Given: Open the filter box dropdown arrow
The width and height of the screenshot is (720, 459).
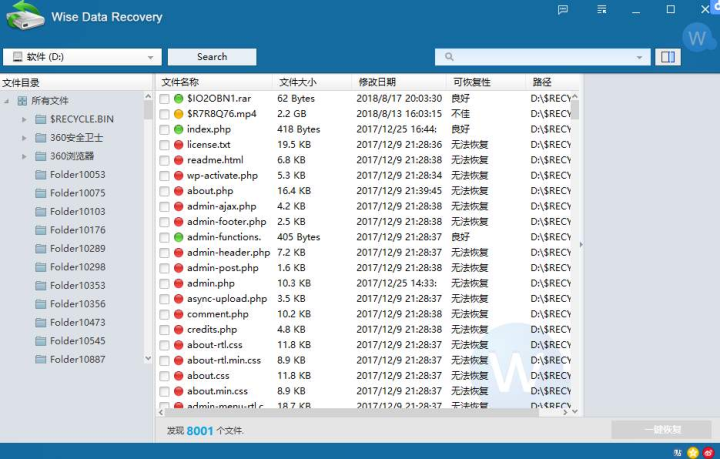Looking at the screenshot, I should coord(638,57).
